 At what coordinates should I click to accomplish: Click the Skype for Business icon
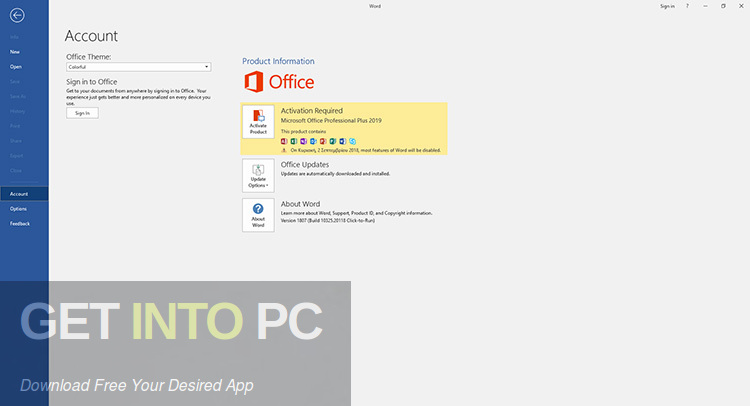click(353, 141)
